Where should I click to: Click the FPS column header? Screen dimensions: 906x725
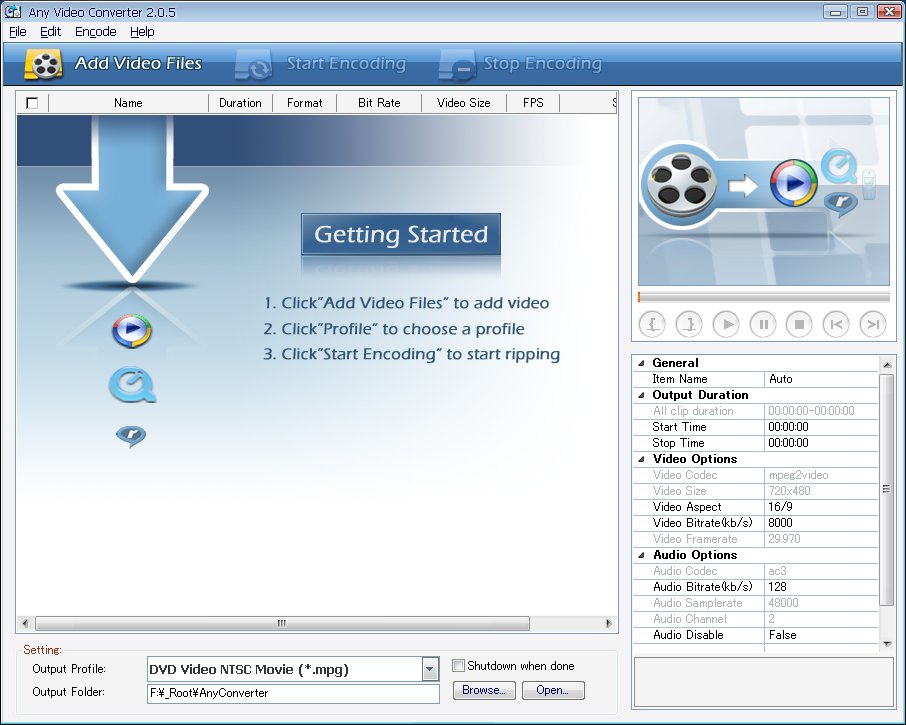[x=533, y=103]
